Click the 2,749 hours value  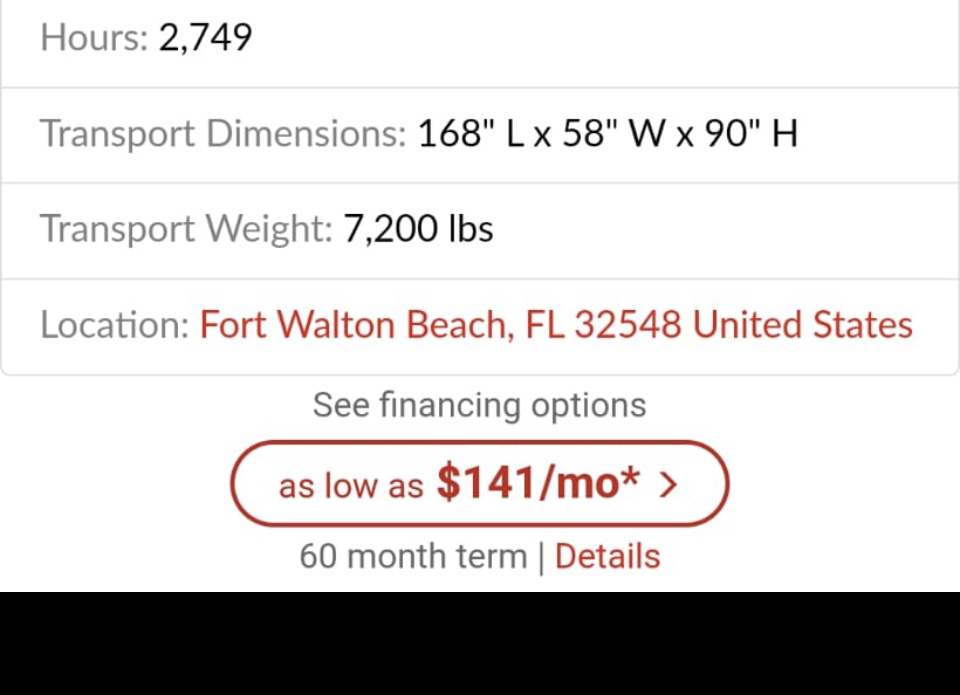205,38
